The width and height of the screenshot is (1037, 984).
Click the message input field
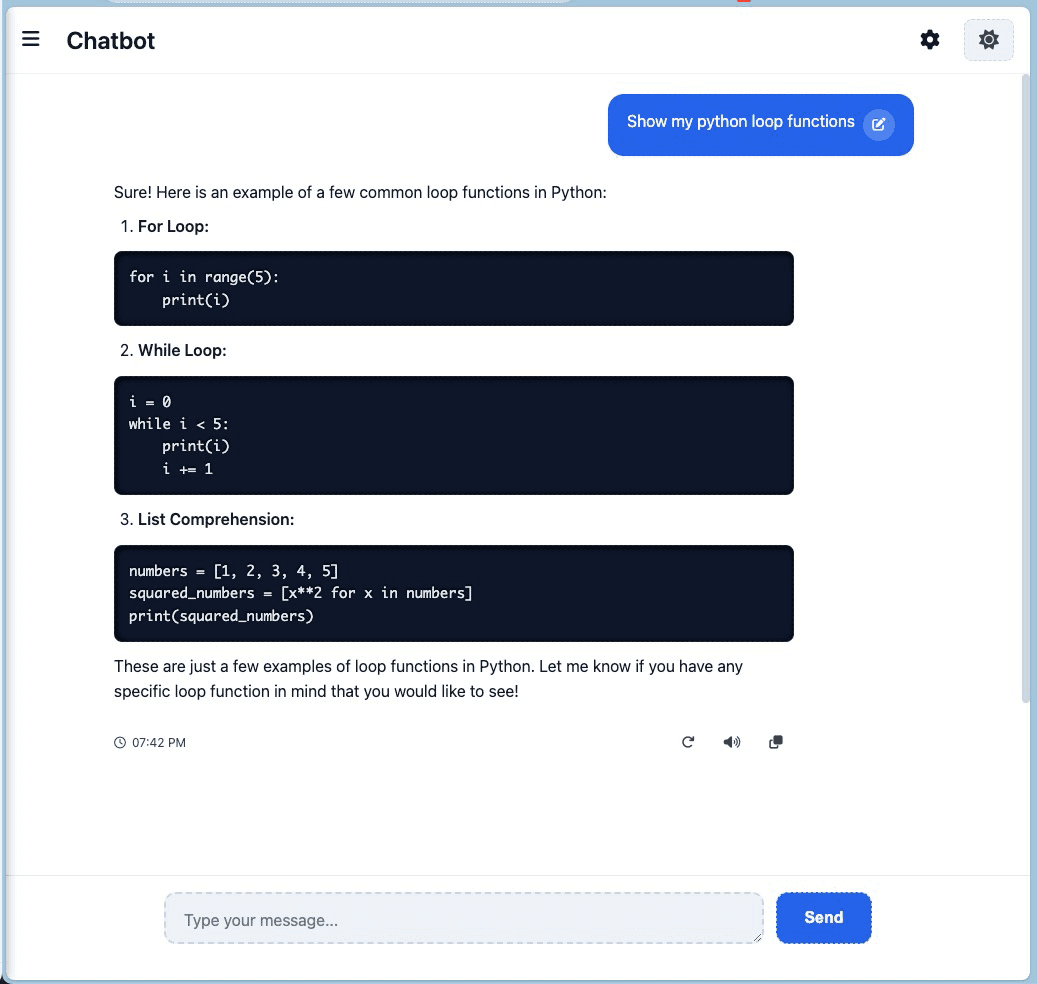[463, 917]
